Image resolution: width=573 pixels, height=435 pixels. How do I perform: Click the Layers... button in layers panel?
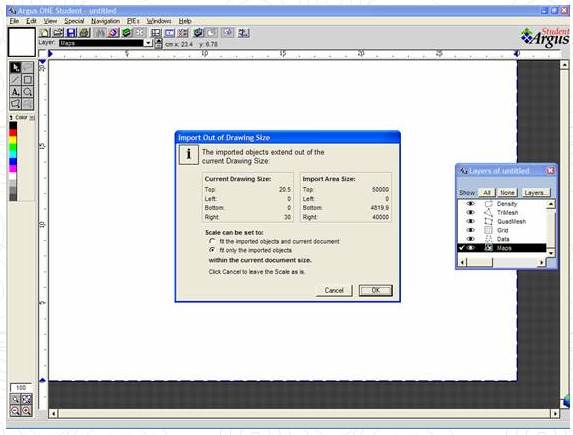[x=535, y=193]
